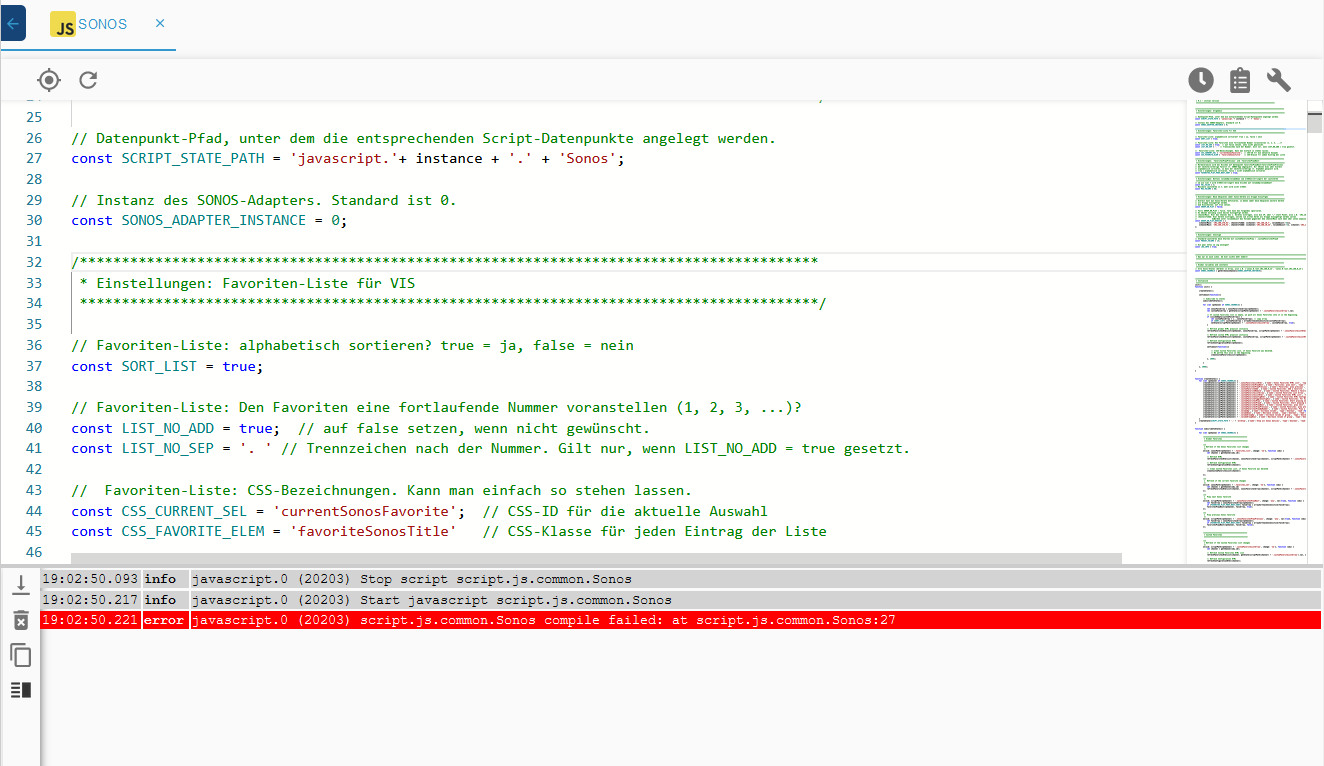The image size is (1324, 766).
Task: Clear the log with the delete icon
Action: [20, 620]
